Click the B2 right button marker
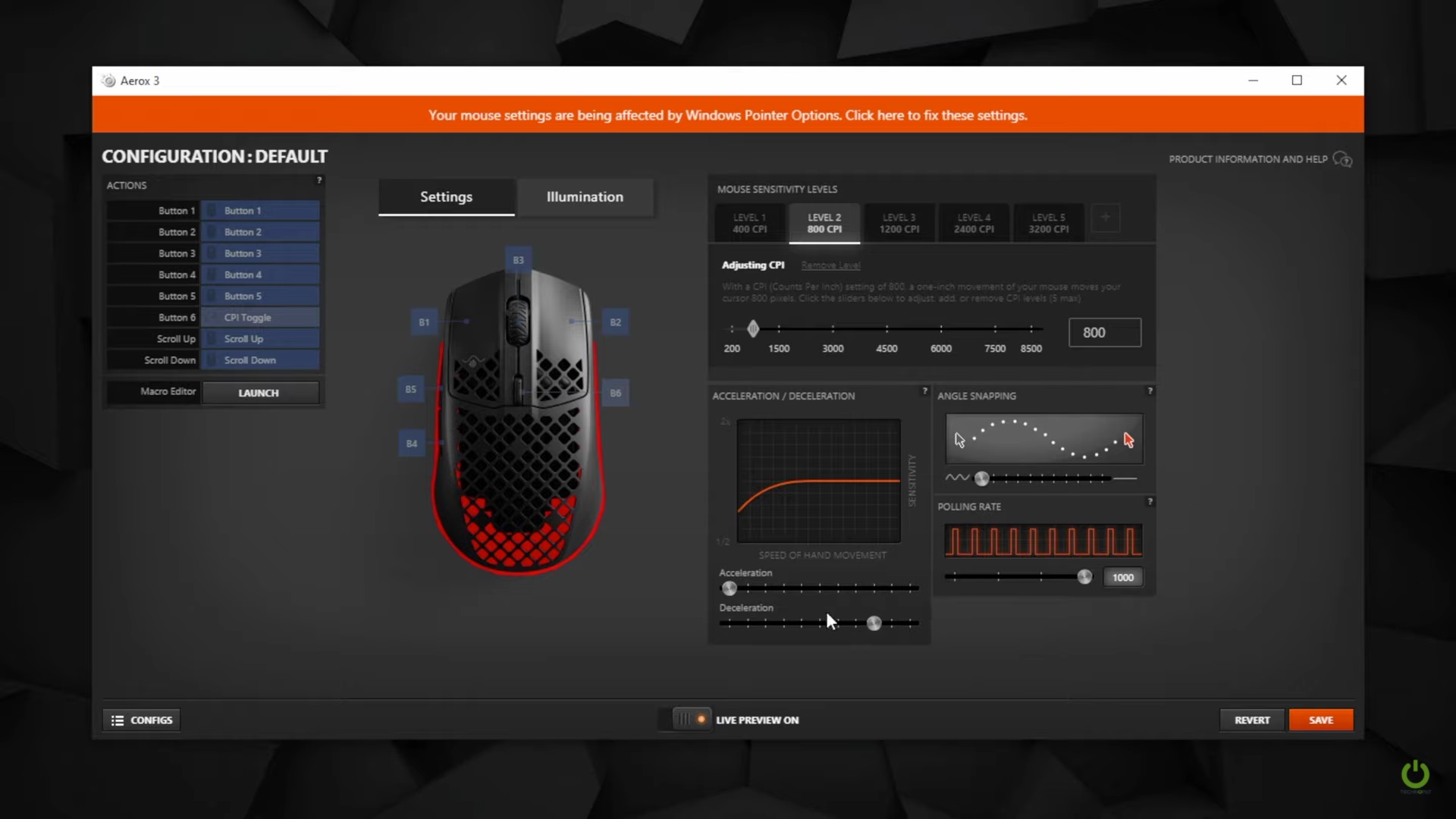This screenshot has height=819, width=1456. point(615,322)
